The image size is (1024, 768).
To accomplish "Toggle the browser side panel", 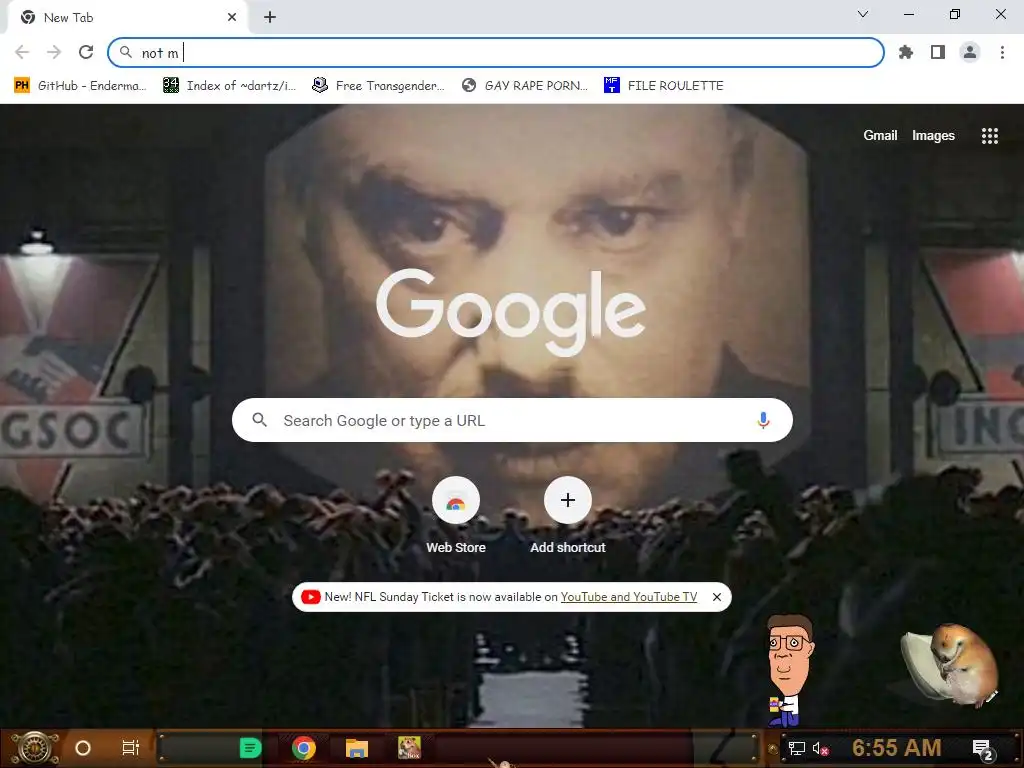I will point(938,52).
